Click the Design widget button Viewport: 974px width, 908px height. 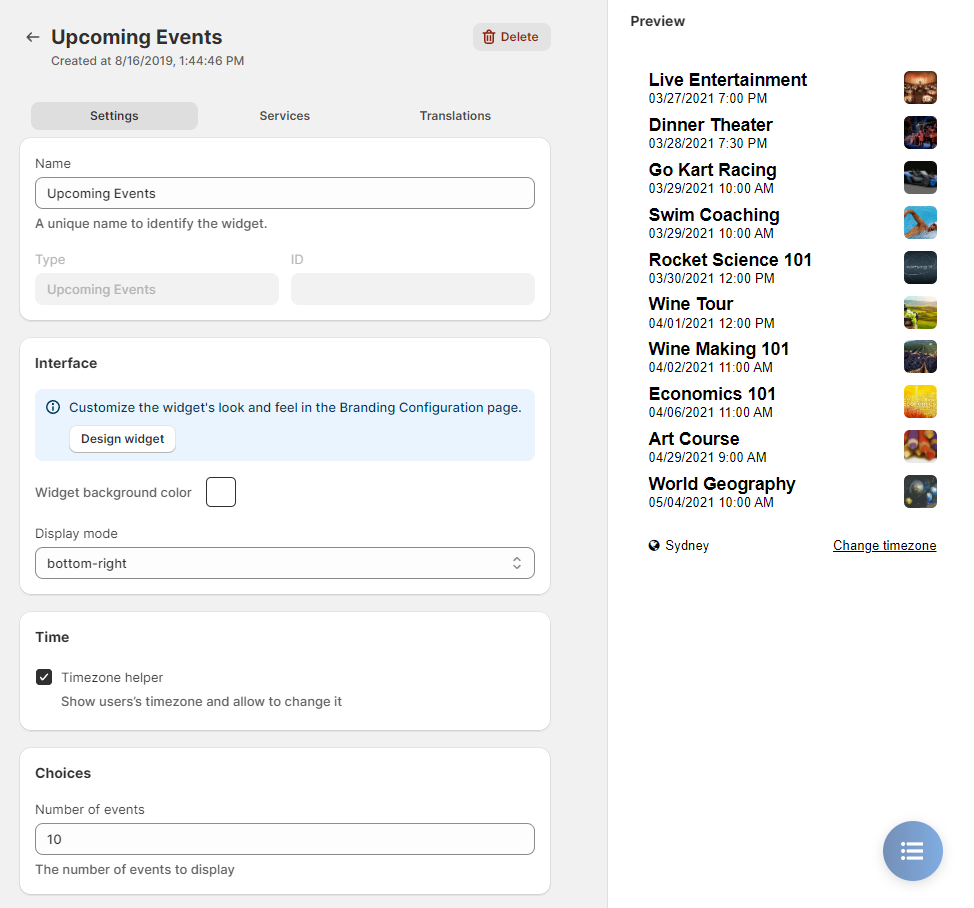point(122,439)
